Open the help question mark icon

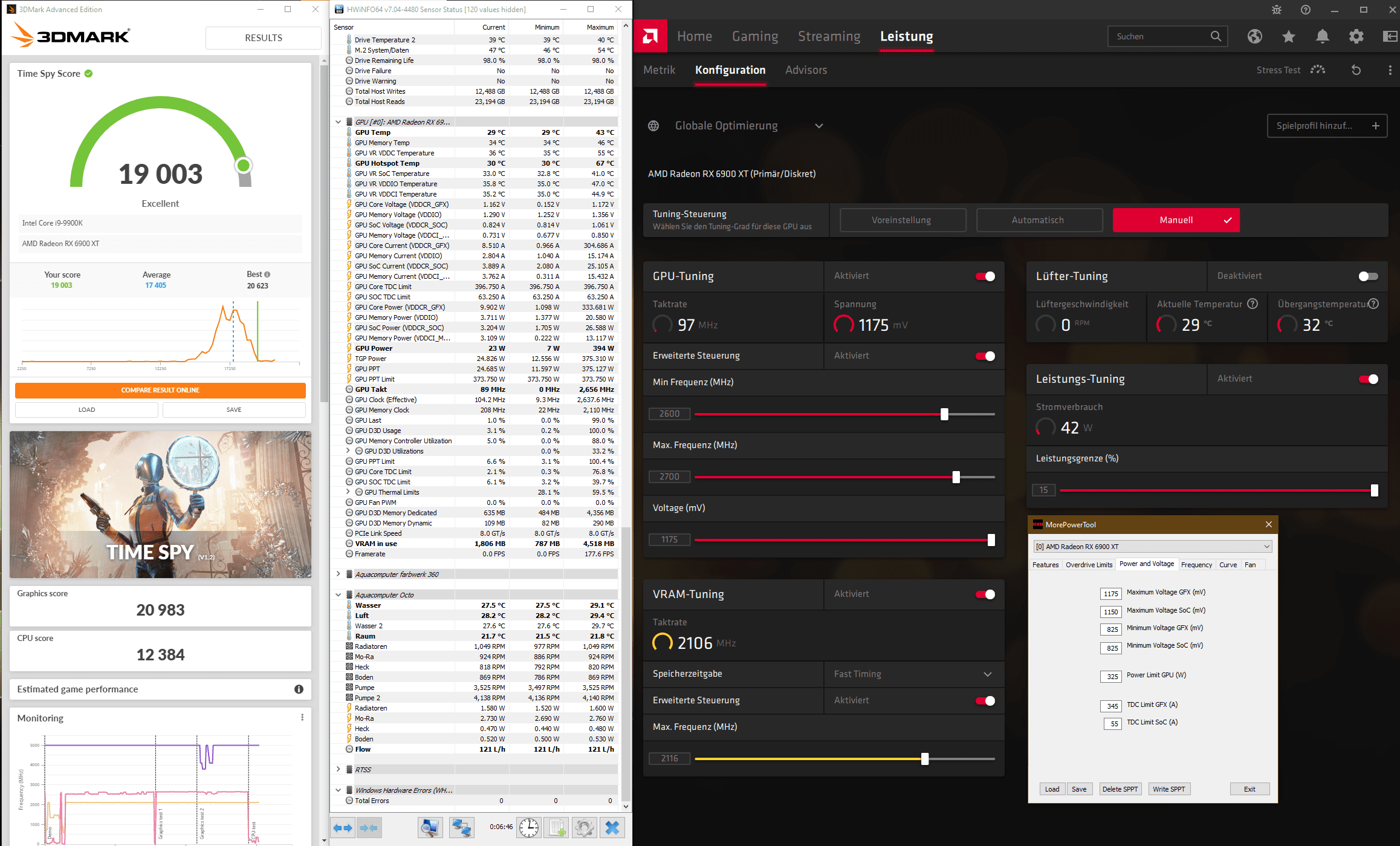click(1306, 10)
